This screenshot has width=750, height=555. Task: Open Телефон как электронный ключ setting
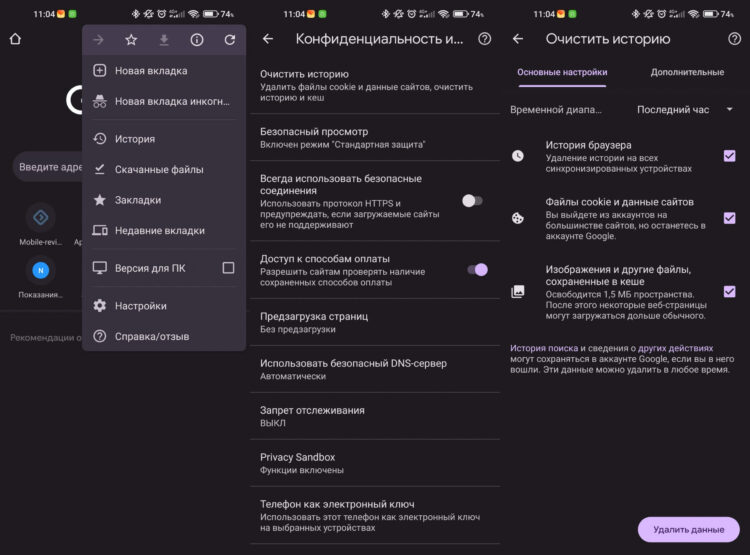point(375,515)
